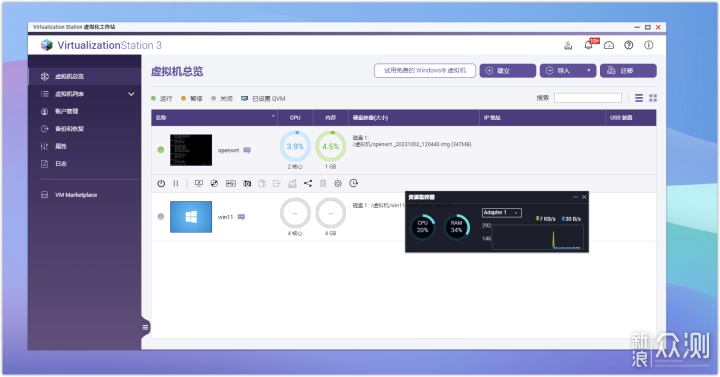Open the notification bell icon
The image size is (720, 377).
588,45
